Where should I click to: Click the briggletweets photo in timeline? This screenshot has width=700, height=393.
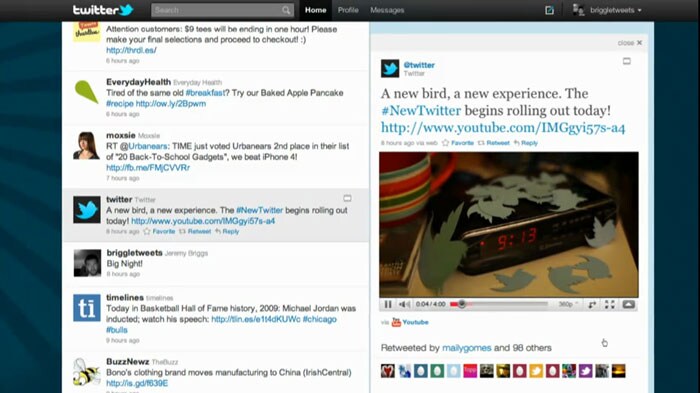click(x=87, y=263)
